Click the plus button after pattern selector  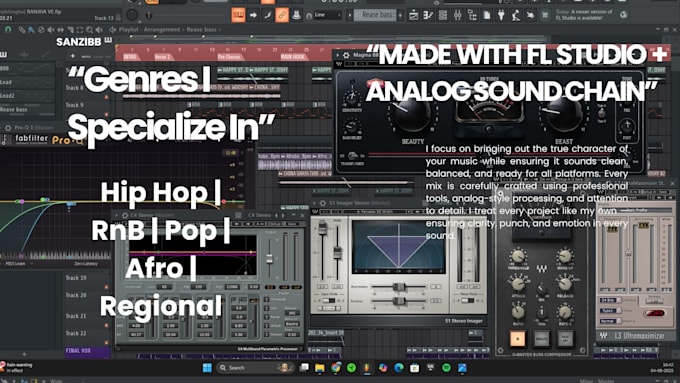pos(400,16)
